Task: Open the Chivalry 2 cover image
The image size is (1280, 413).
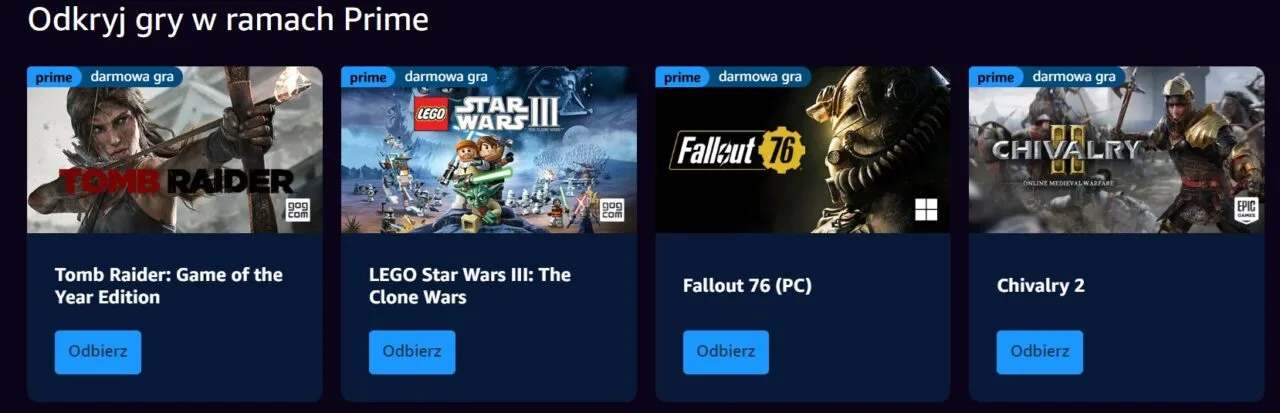Action: [x=1117, y=150]
